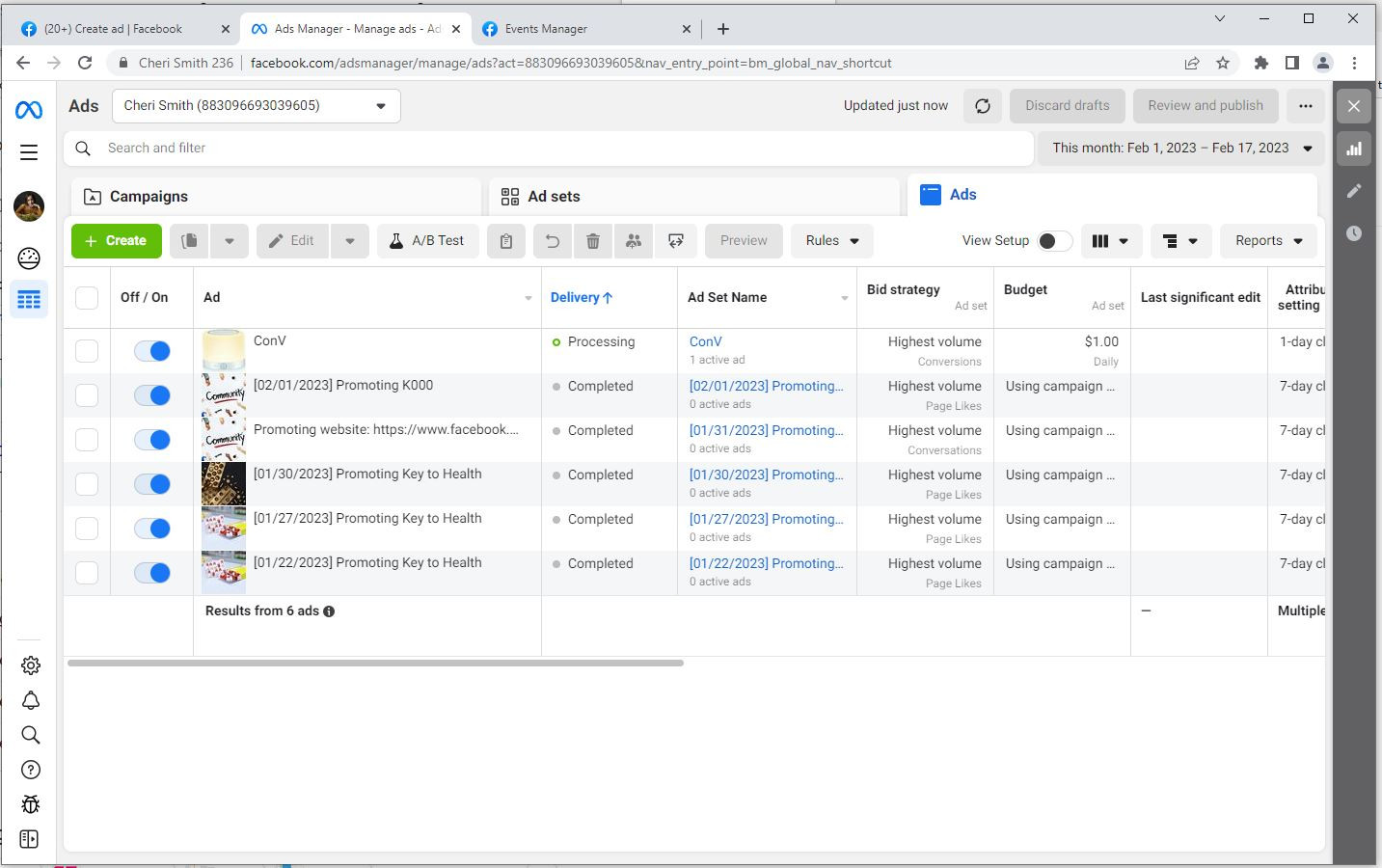Open the Meta logo home link
This screenshot has width=1382, height=868.
point(29,111)
